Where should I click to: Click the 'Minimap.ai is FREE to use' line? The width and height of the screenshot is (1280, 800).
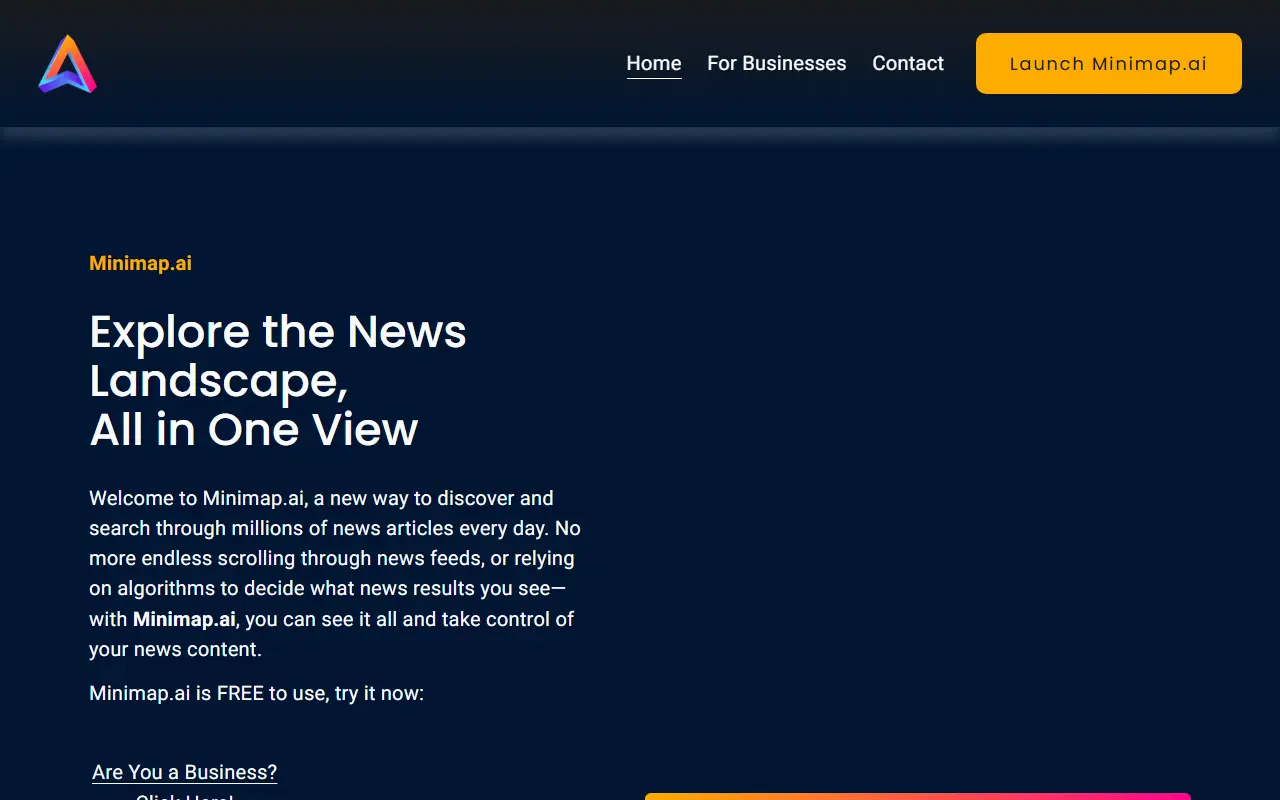256,693
